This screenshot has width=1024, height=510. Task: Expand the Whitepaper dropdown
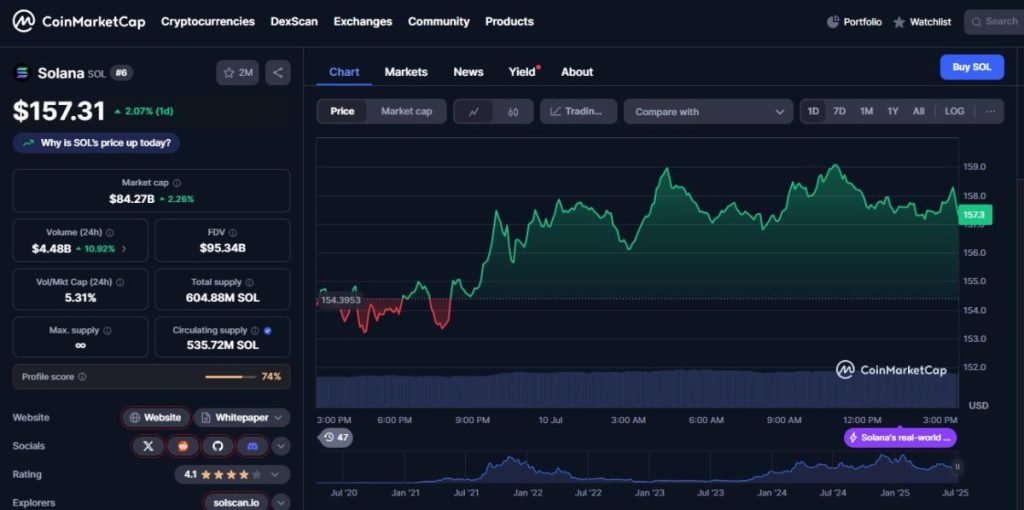[242, 417]
